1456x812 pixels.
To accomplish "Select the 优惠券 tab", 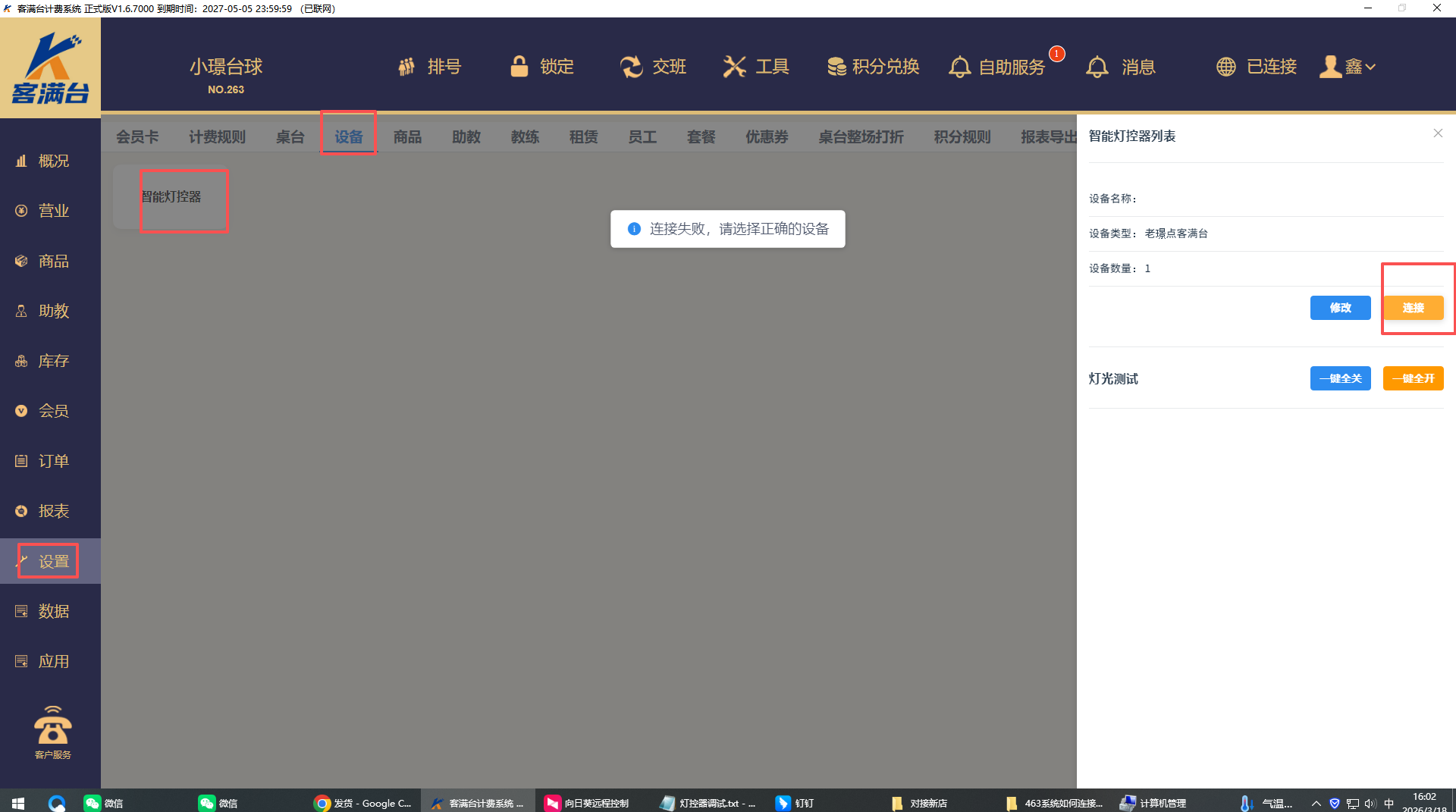I will 767,136.
